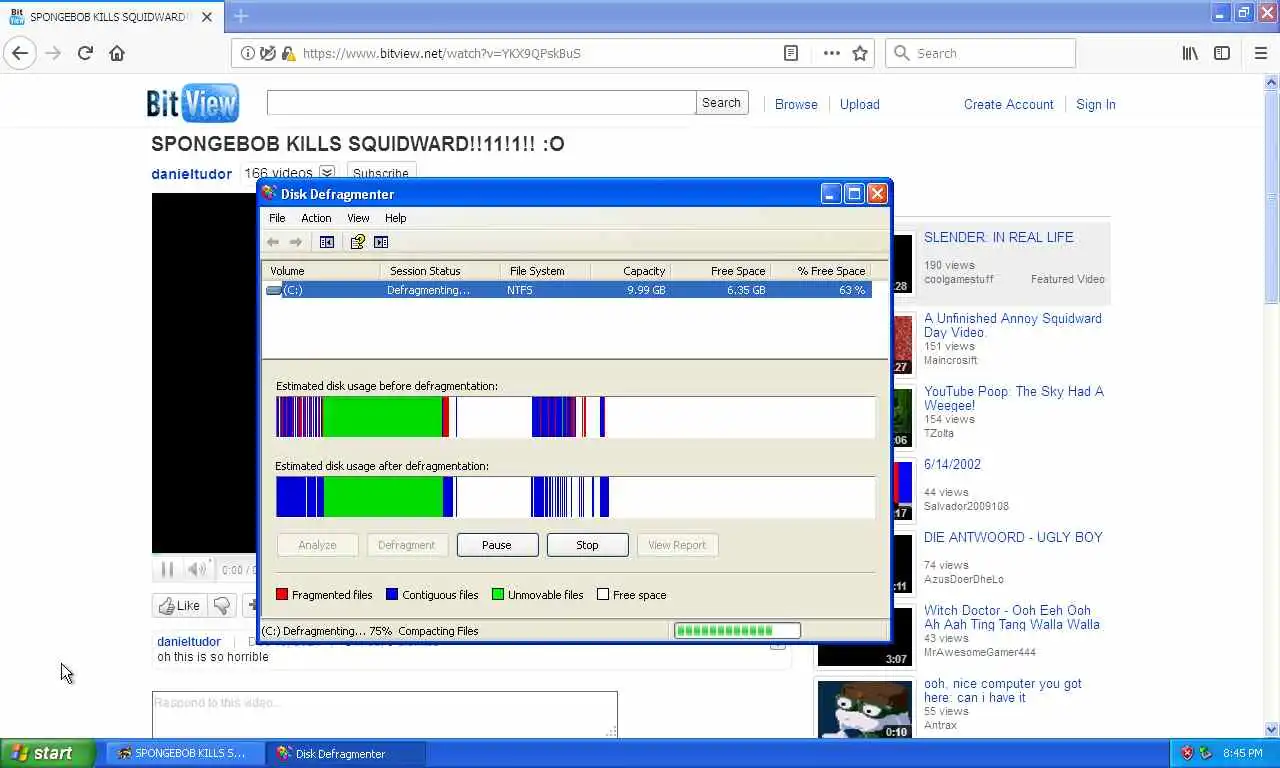Toggle action pane icon in Defragmenter toolbar
The height and width of the screenshot is (768, 1280).
tap(381, 242)
